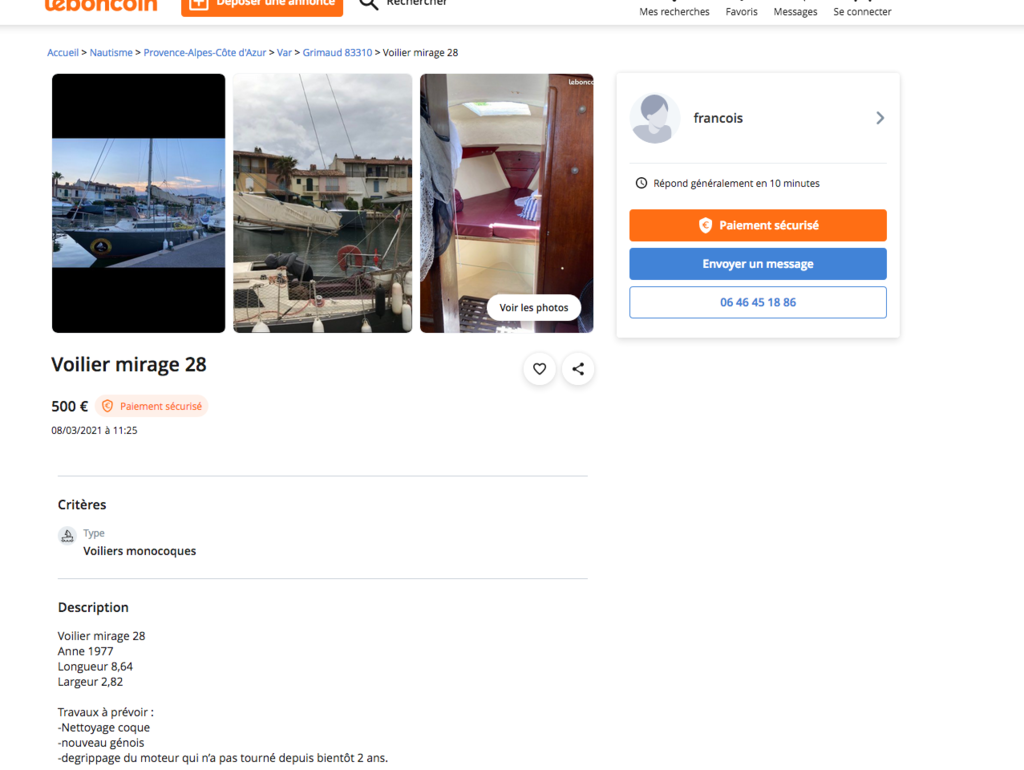Click the heart favorite icon
The image size is (1024, 770).
click(539, 369)
